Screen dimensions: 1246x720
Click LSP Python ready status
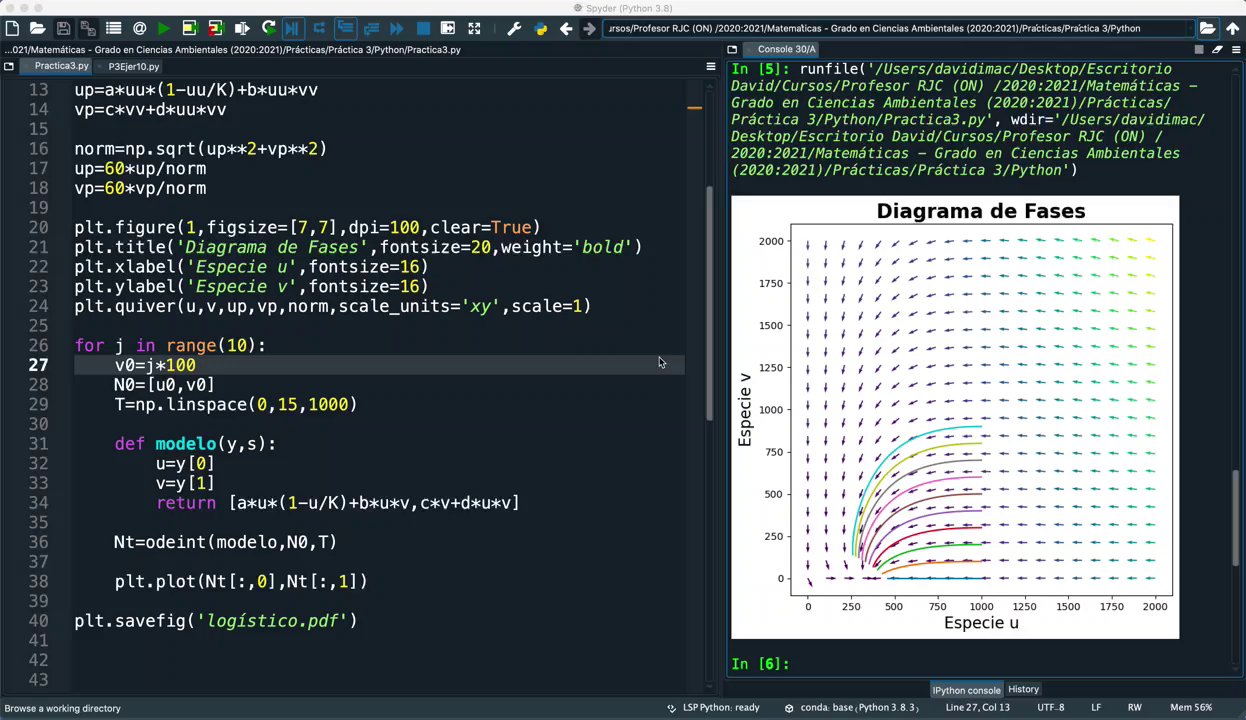(x=714, y=708)
